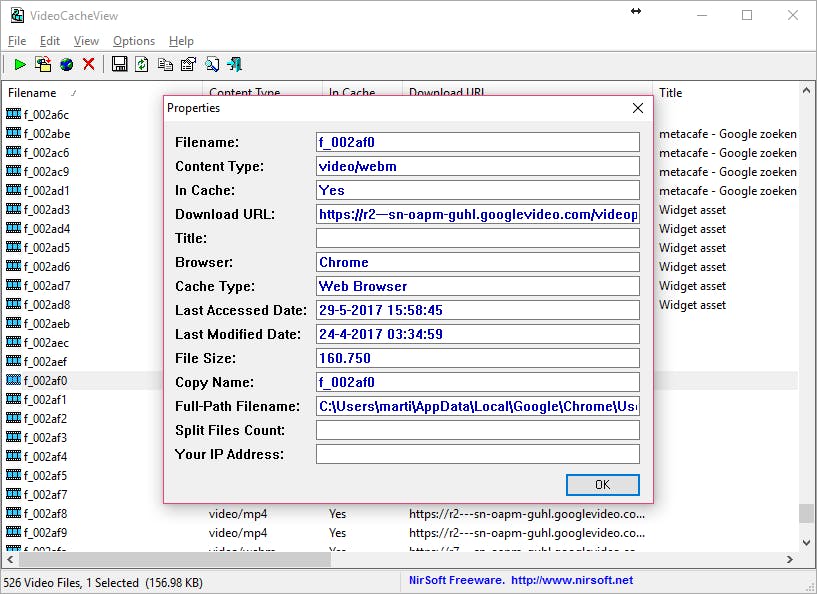Click the Refresh toolbar icon
The height and width of the screenshot is (594, 817).
tap(142, 65)
